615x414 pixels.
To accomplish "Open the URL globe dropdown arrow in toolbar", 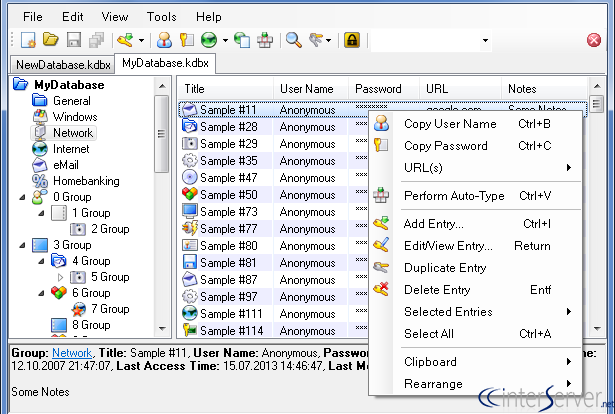I will [x=225, y=40].
